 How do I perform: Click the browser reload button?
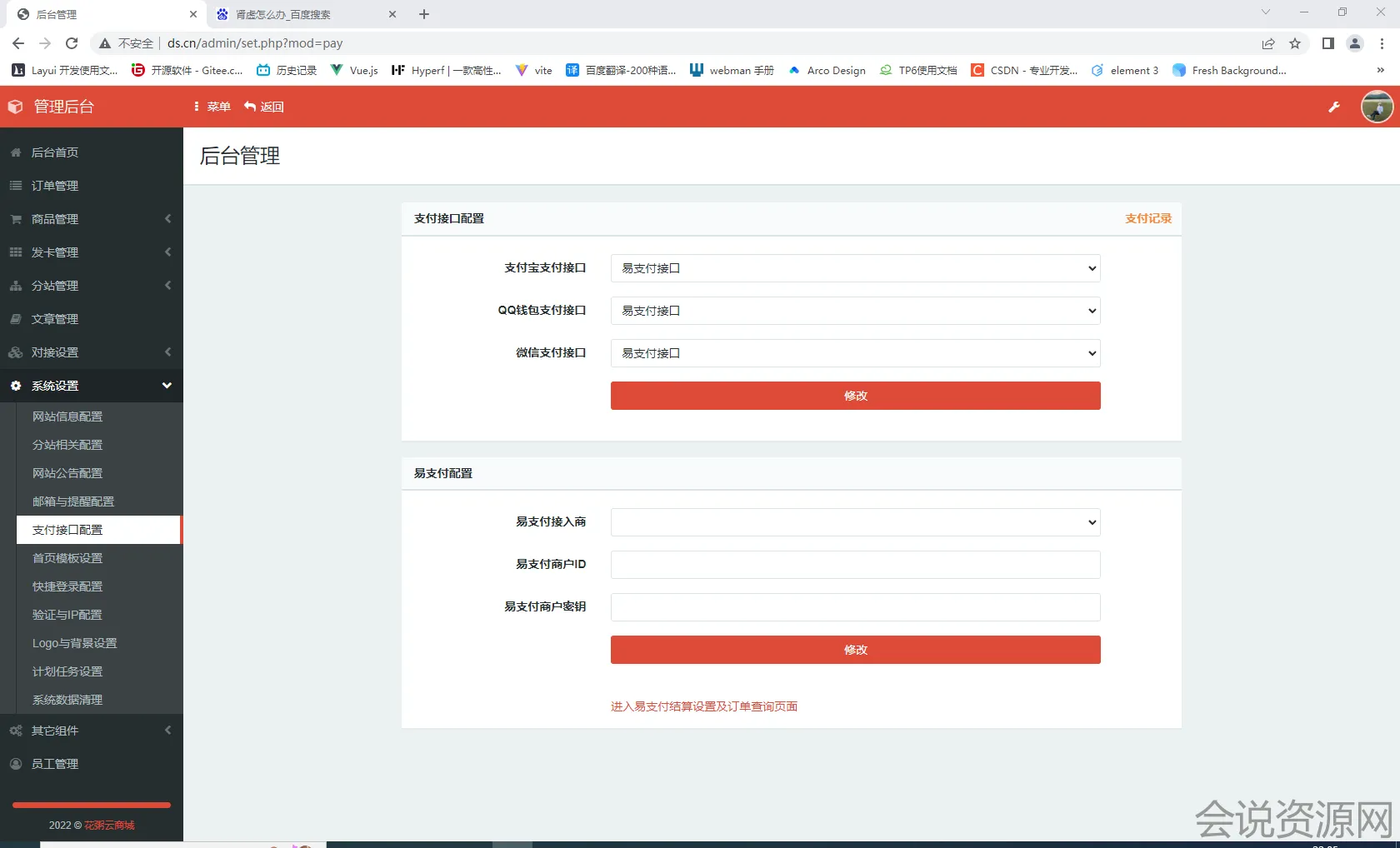(x=72, y=43)
